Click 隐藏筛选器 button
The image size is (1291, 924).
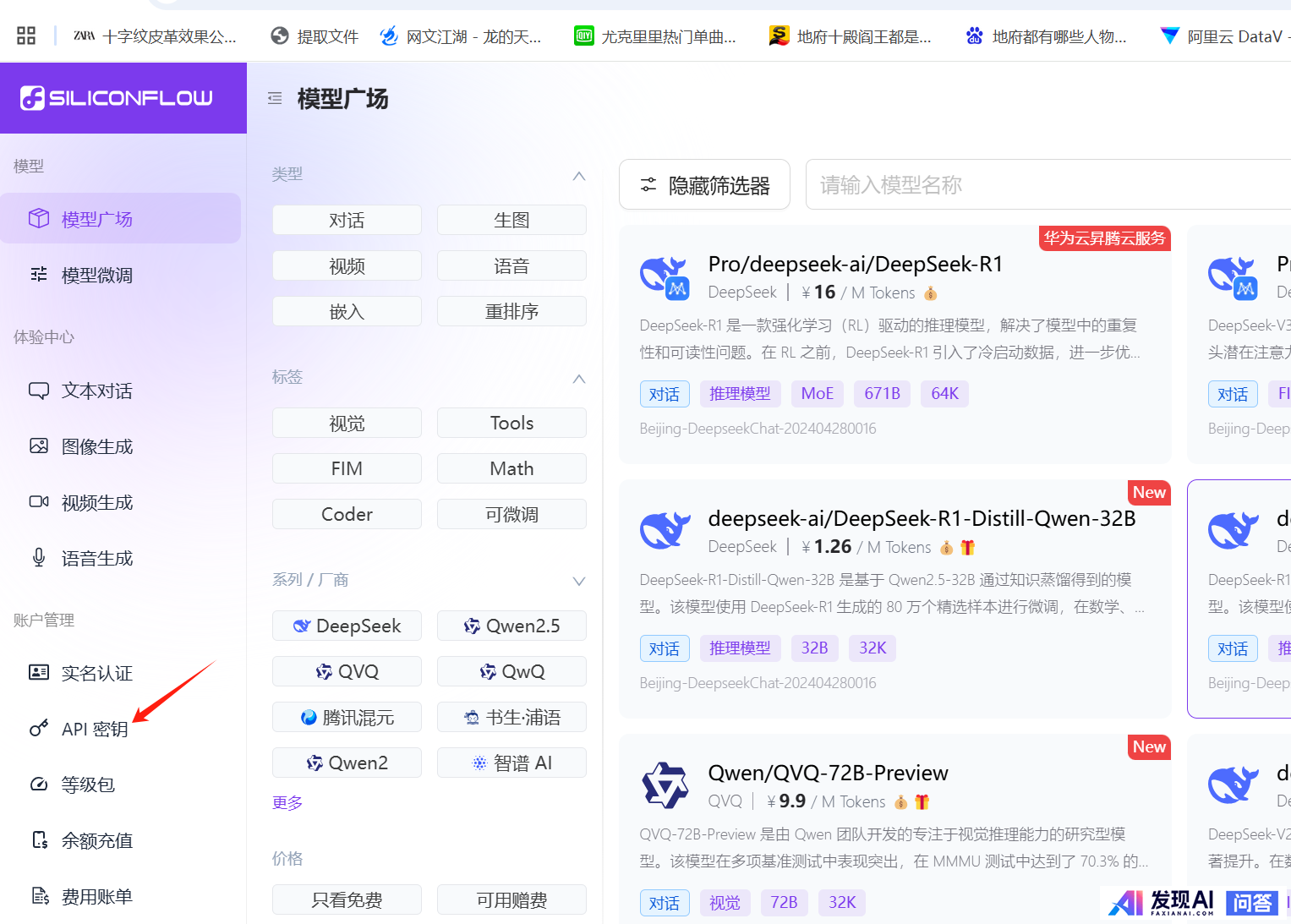click(704, 184)
